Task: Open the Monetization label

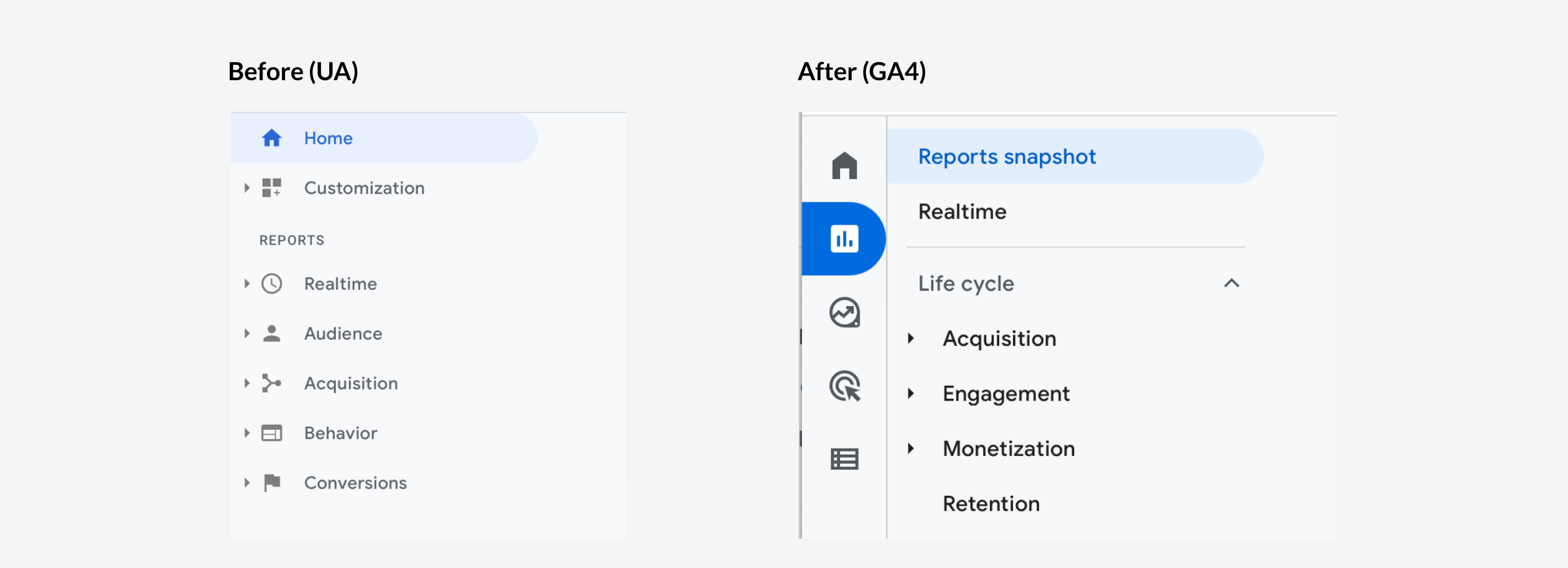Action: (x=1009, y=449)
